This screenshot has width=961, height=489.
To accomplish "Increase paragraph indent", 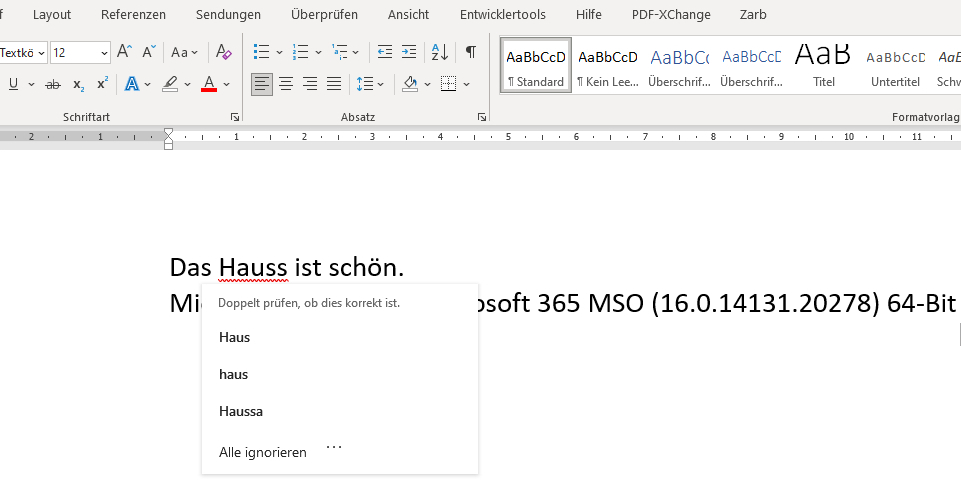I will 409,51.
